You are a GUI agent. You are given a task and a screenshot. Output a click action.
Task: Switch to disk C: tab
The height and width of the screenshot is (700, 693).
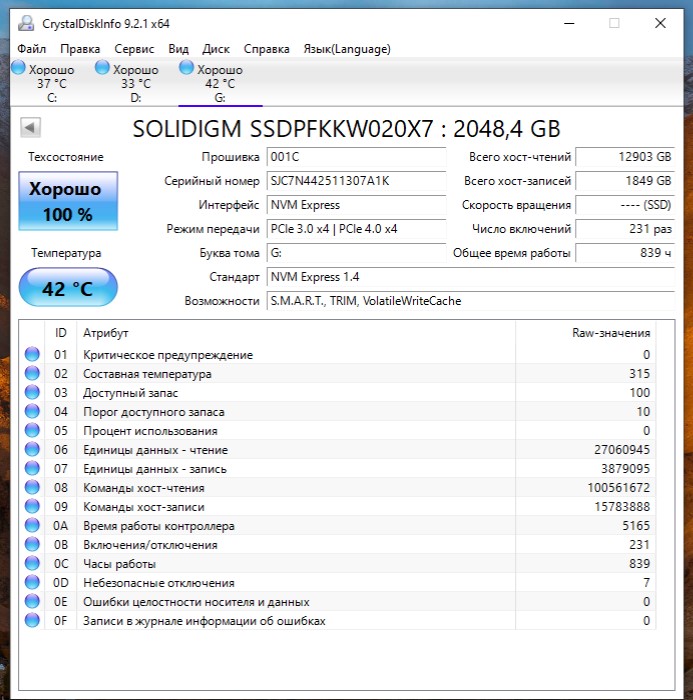point(52,83)
